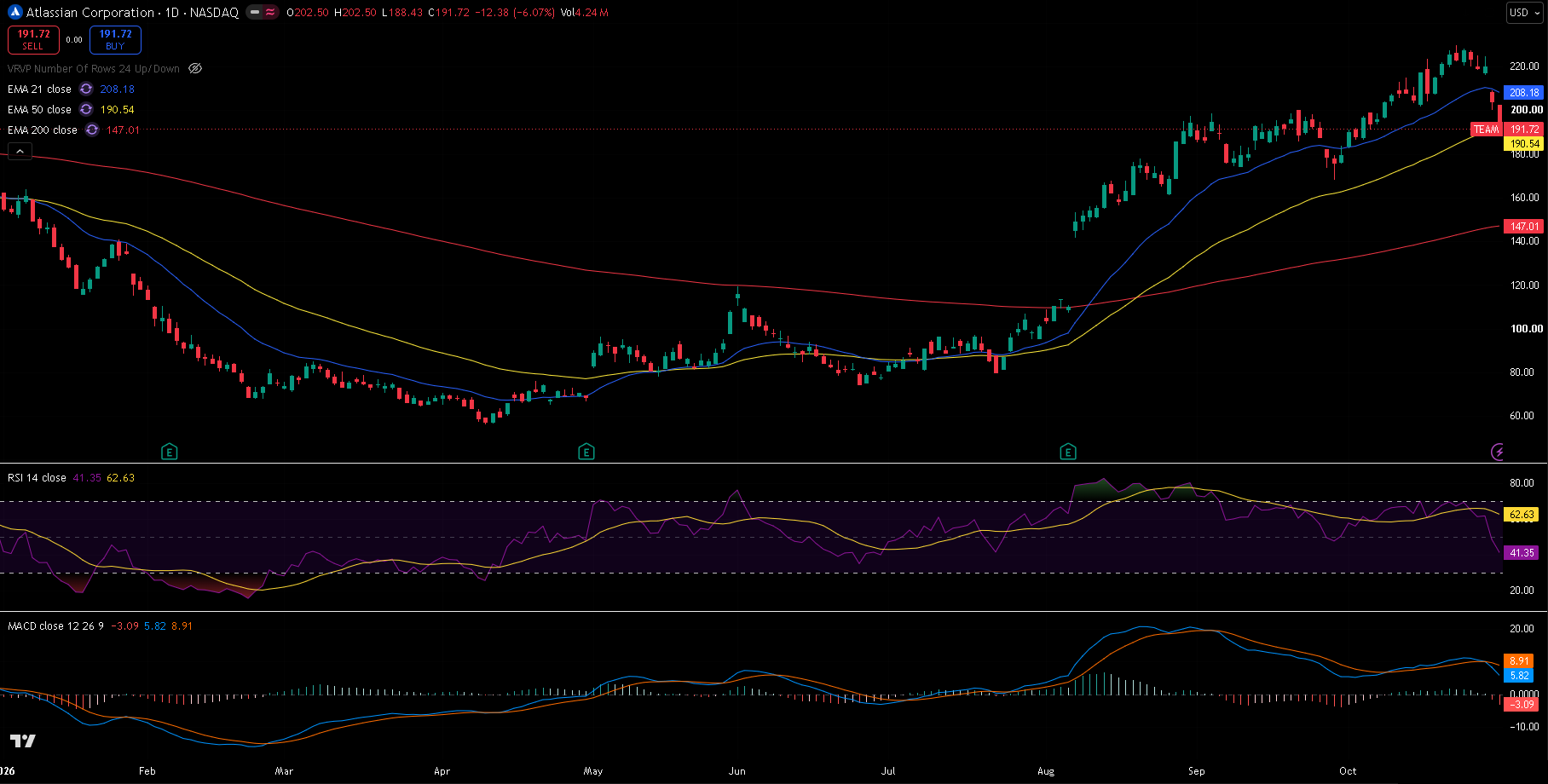
Task: Click the Sep label on the time axis
Action: pos(1197,771)
